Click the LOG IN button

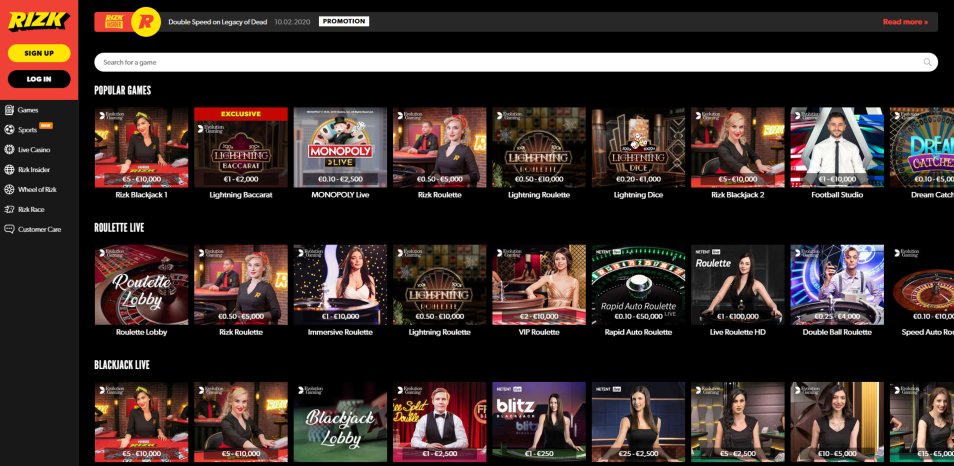tap(39, 79)
